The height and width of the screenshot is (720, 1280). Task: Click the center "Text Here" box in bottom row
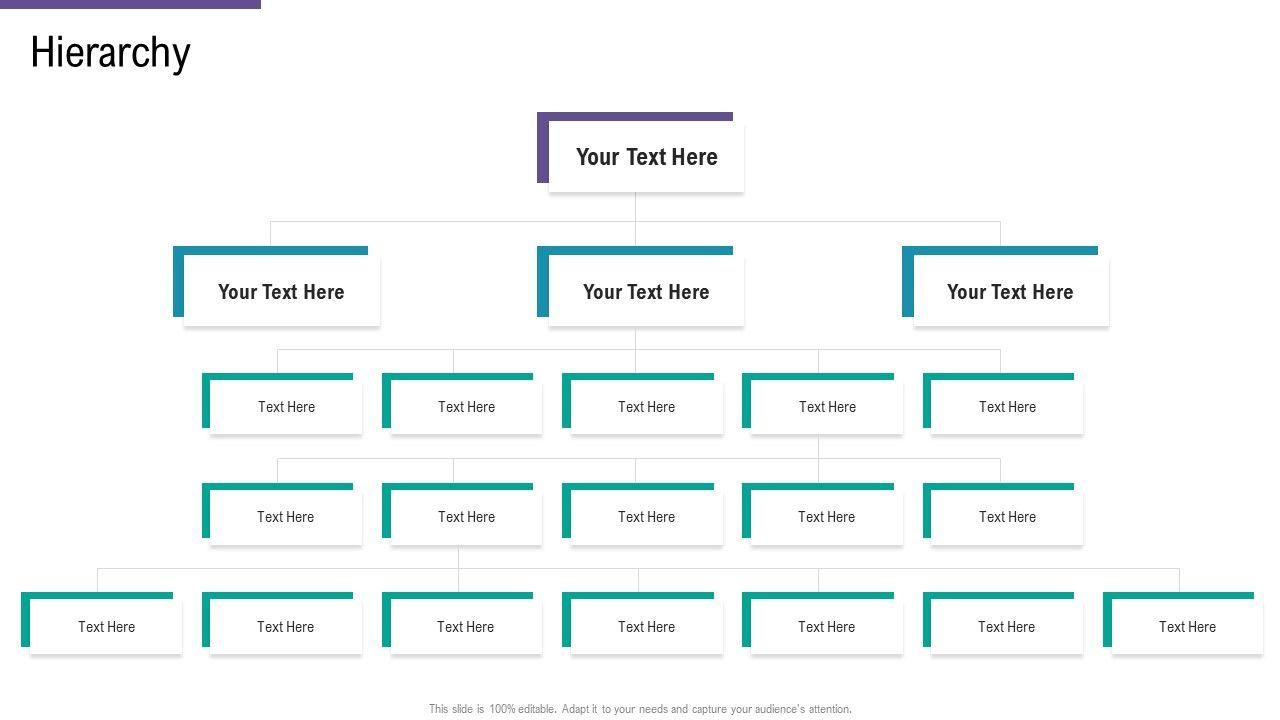click(x=646, y=627)
